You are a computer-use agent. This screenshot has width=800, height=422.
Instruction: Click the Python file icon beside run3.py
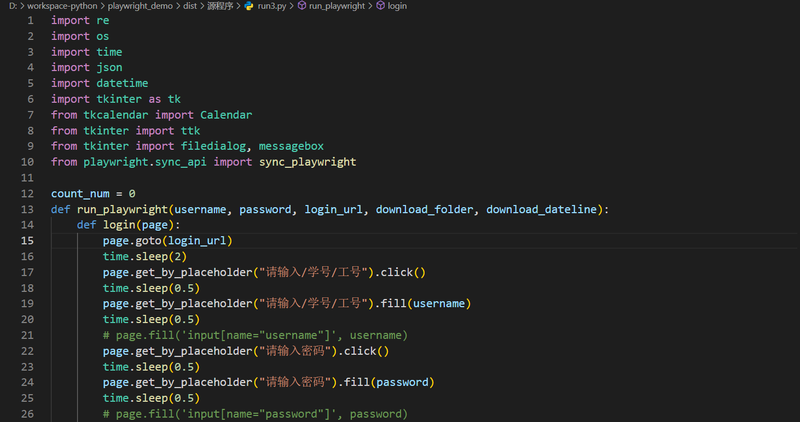[249, 6]
